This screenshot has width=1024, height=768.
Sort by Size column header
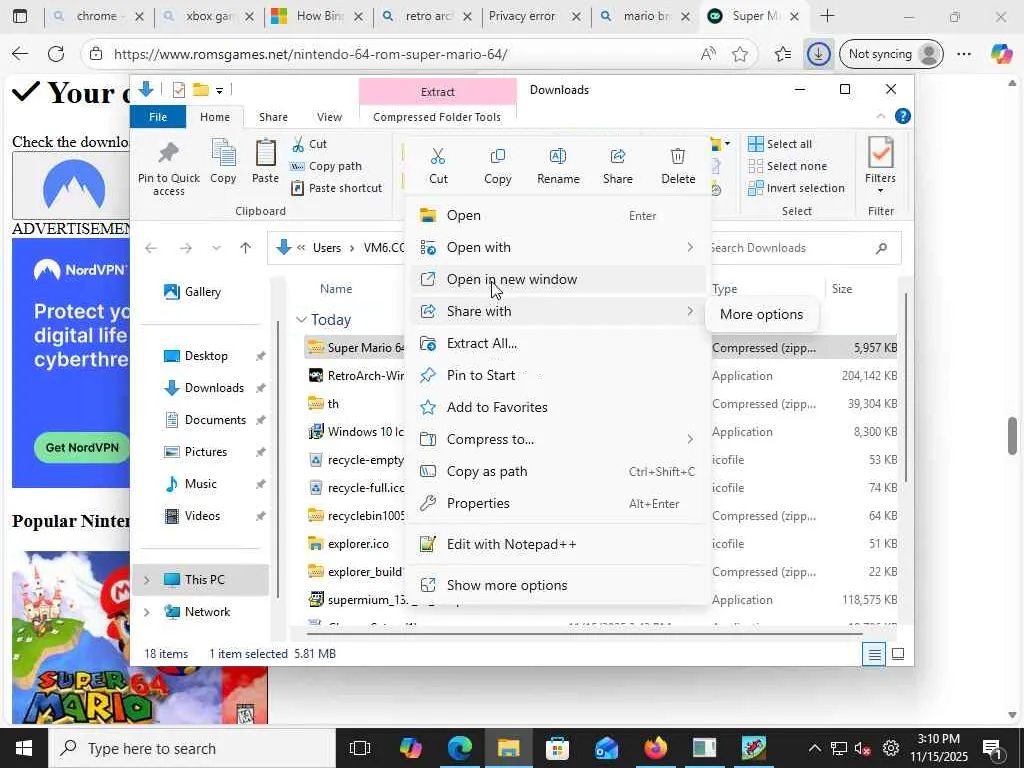click(x=842, y=289)
